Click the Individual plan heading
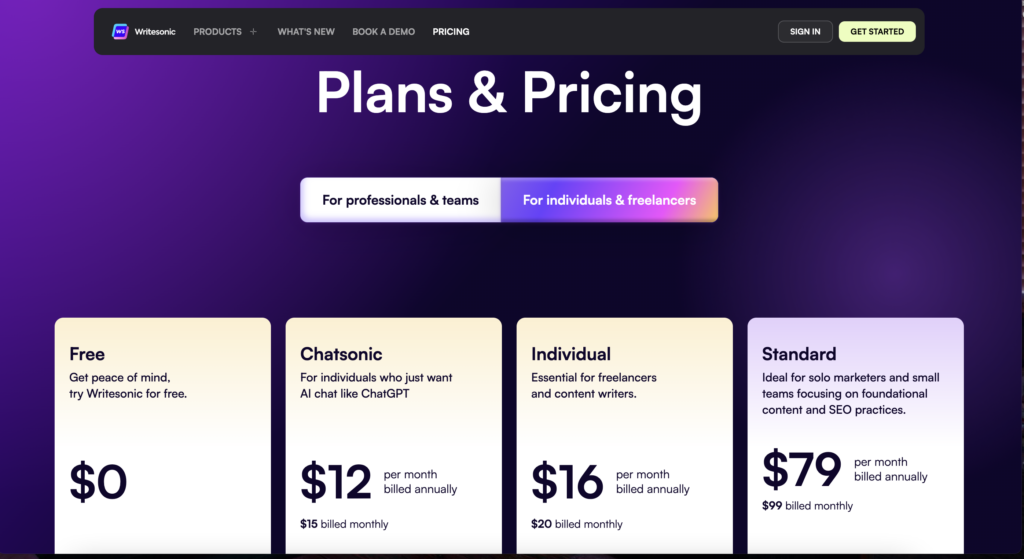The image size is (1024, 559). click(x=571, y=354)
